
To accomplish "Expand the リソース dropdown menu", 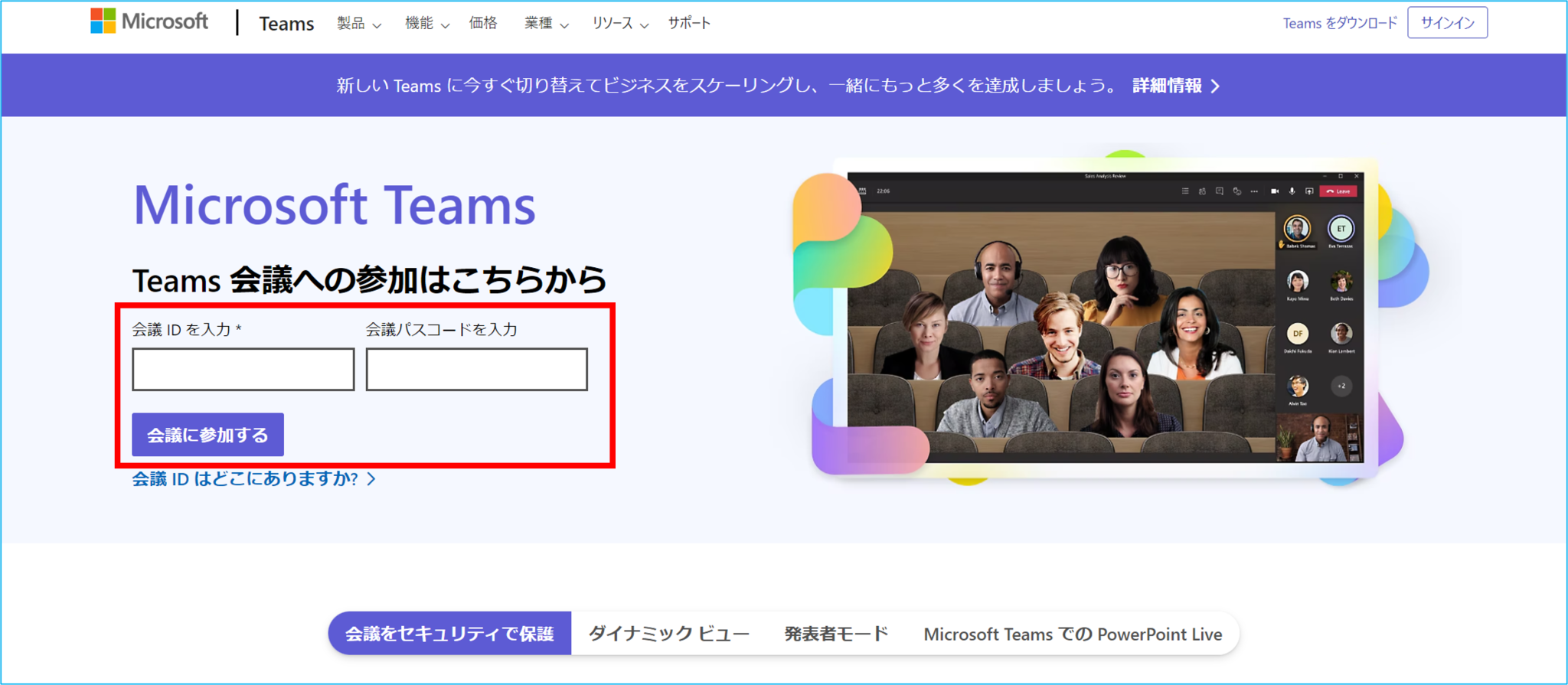I will click(620, 24).
